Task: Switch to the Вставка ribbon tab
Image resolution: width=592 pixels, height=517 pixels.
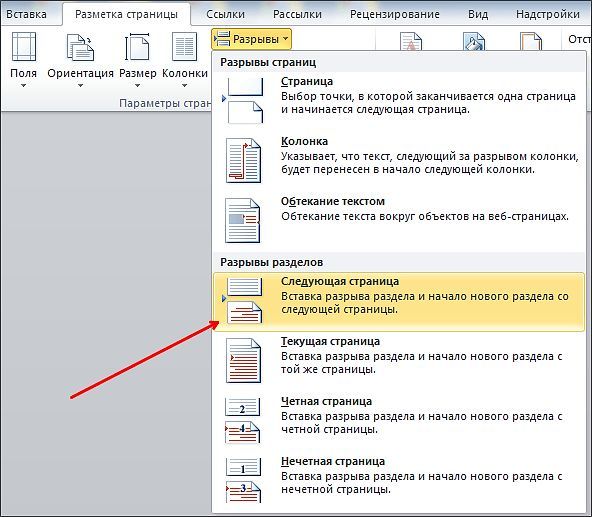Action: tap(26, 14)
